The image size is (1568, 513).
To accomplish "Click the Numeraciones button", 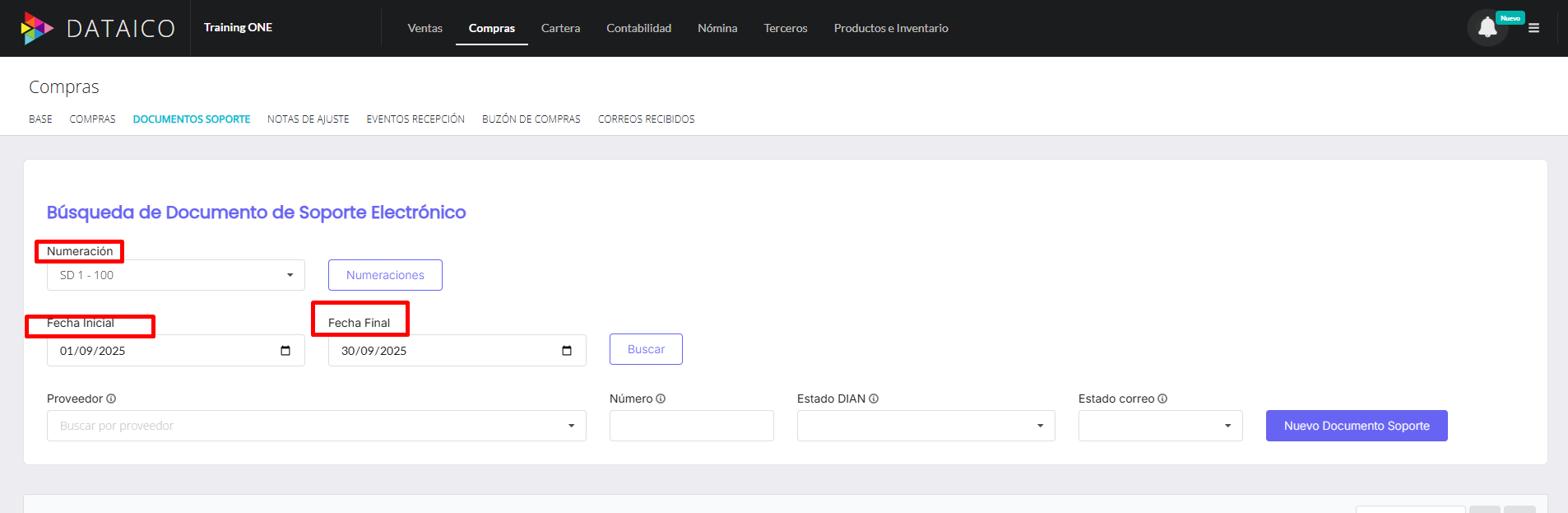I will pos(385,275).
